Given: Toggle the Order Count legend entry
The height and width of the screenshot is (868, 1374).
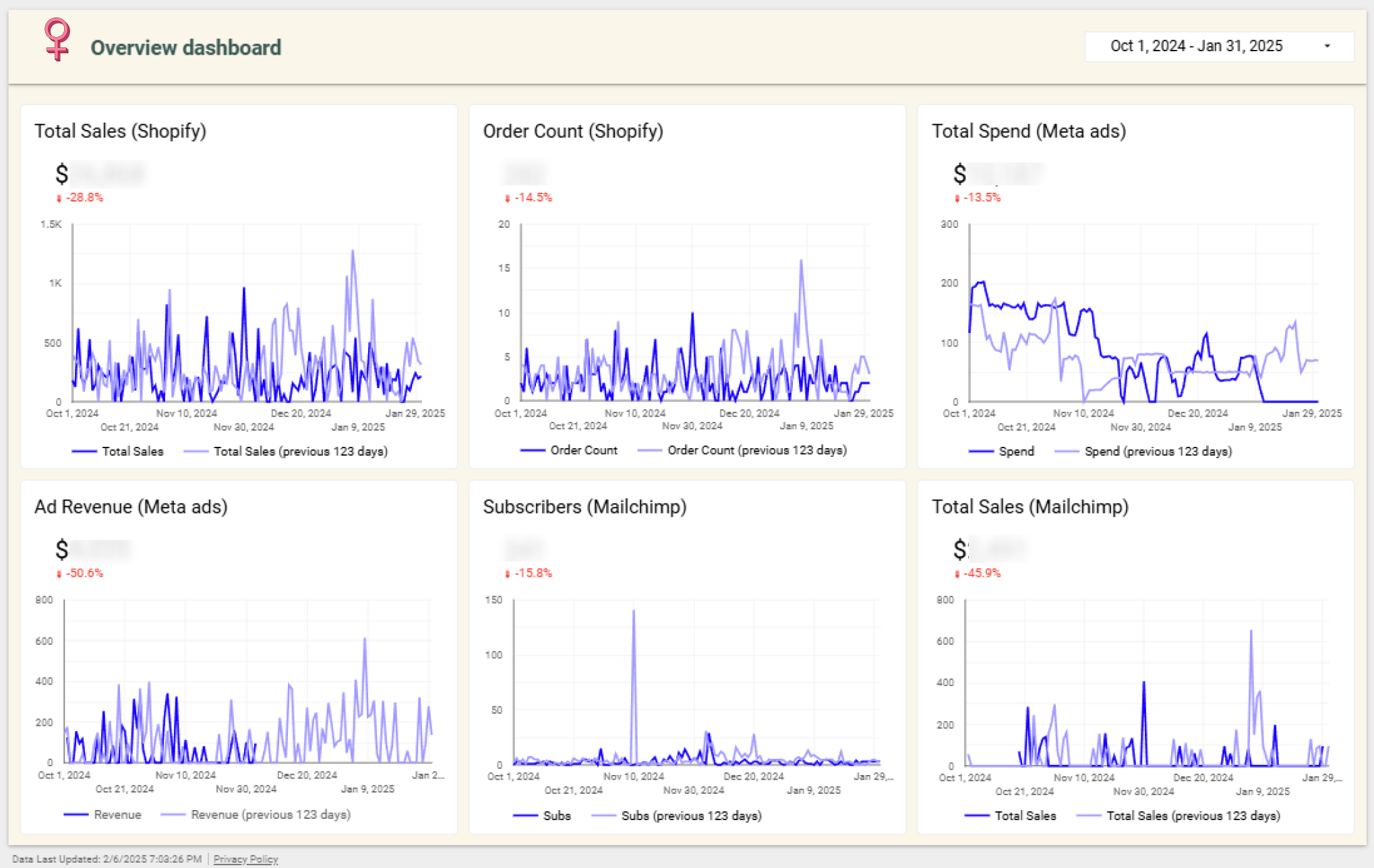Looking at the screenshot, I should pyautogui.click(x=583, y=450).
